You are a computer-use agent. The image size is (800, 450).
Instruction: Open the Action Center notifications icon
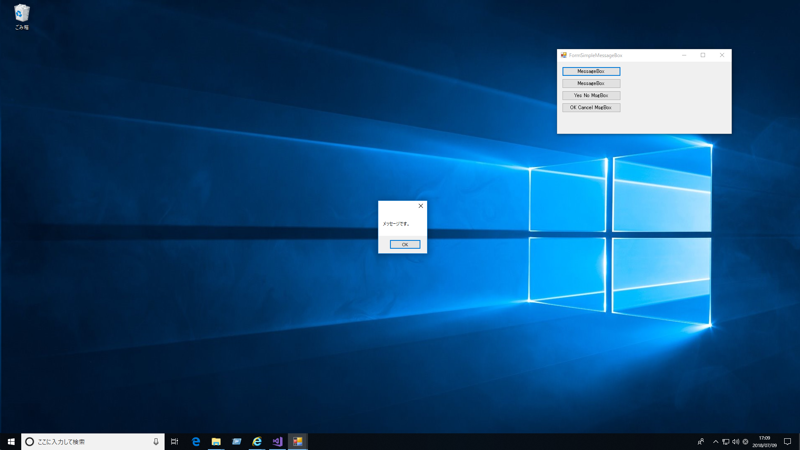pos(787,441)
